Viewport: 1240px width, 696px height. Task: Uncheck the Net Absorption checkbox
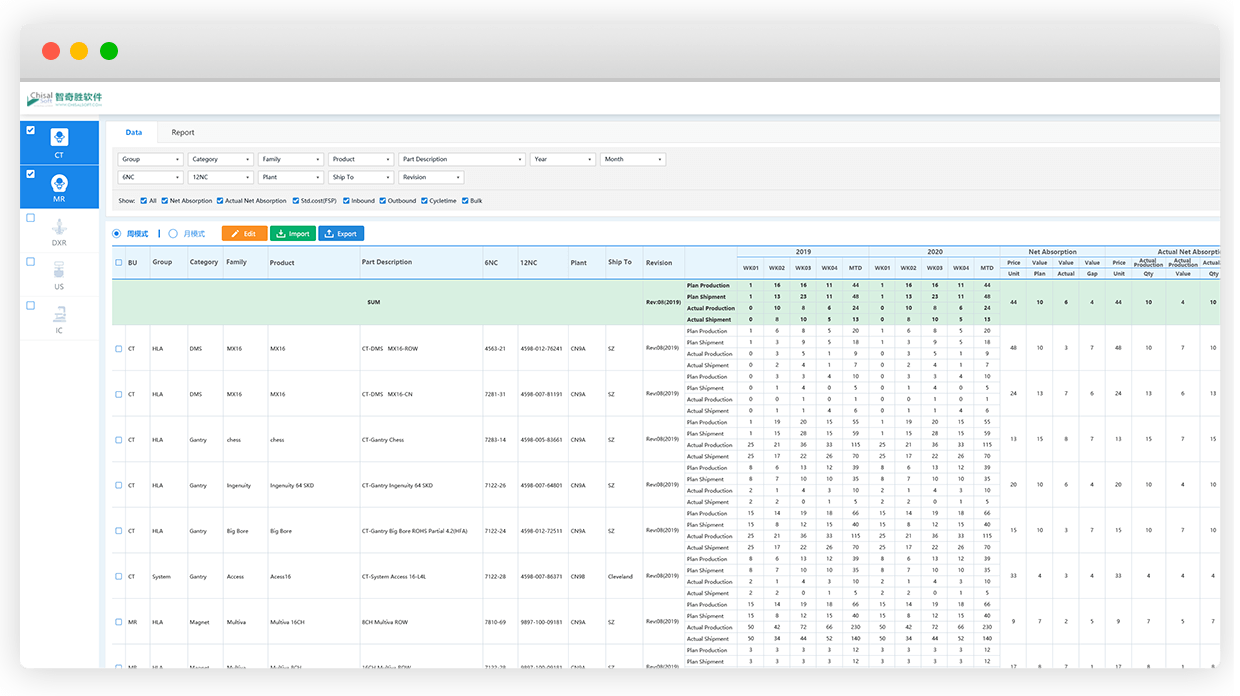(164, 201)
